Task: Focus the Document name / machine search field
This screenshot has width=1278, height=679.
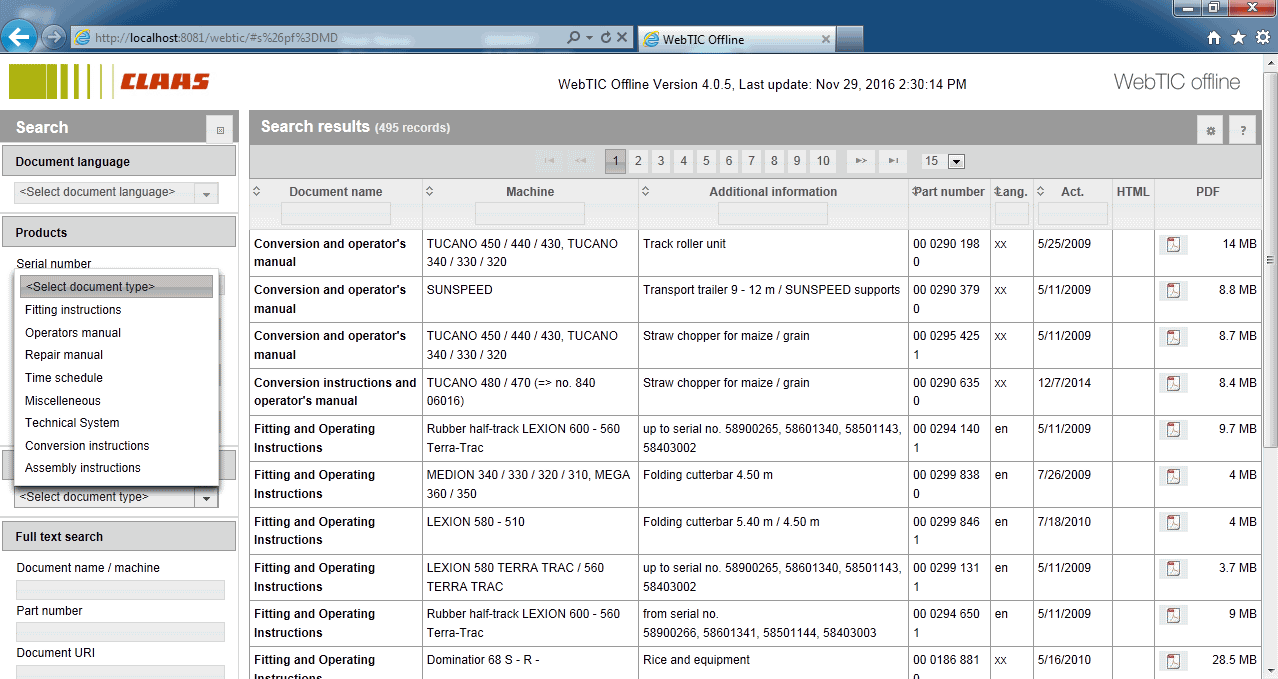Action: click(x=120, y=589)
